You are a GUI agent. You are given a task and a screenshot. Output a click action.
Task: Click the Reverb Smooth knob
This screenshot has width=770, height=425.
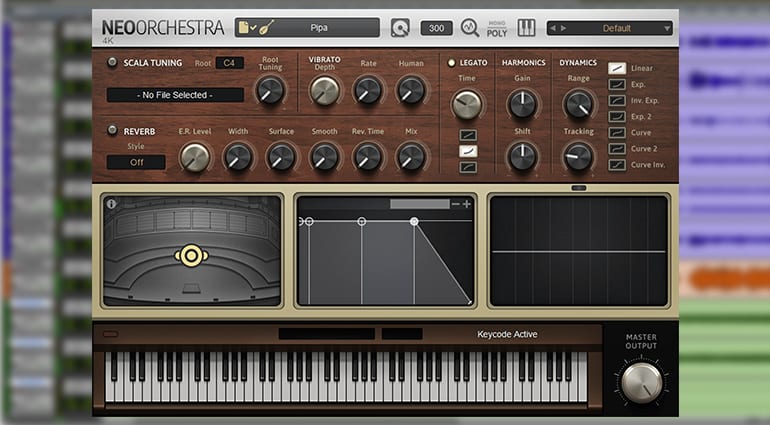point(325,158)
